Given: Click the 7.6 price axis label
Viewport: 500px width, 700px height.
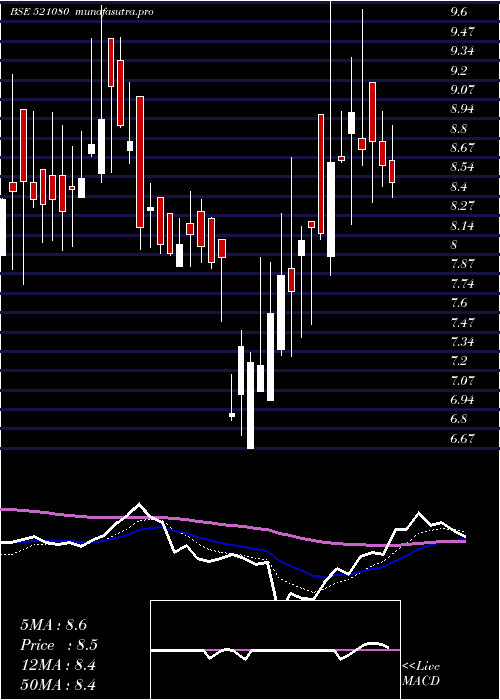Looking at the screenshot, I should (459, 303).
